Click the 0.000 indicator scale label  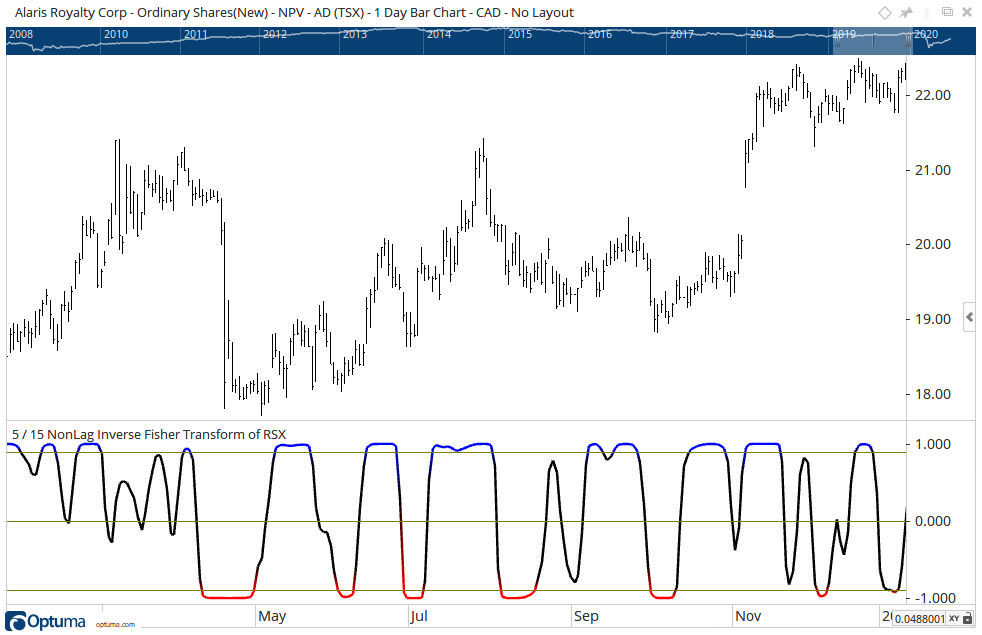[933, 521]
